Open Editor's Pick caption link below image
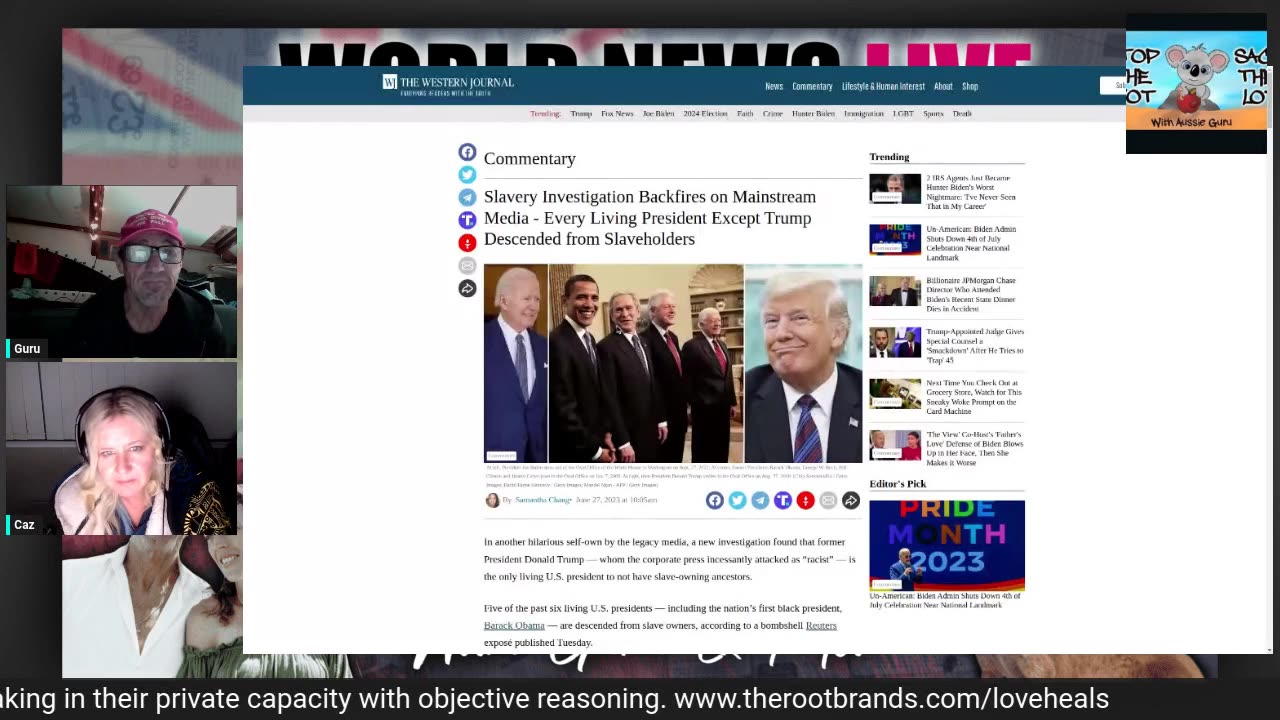 pos(945,600)
